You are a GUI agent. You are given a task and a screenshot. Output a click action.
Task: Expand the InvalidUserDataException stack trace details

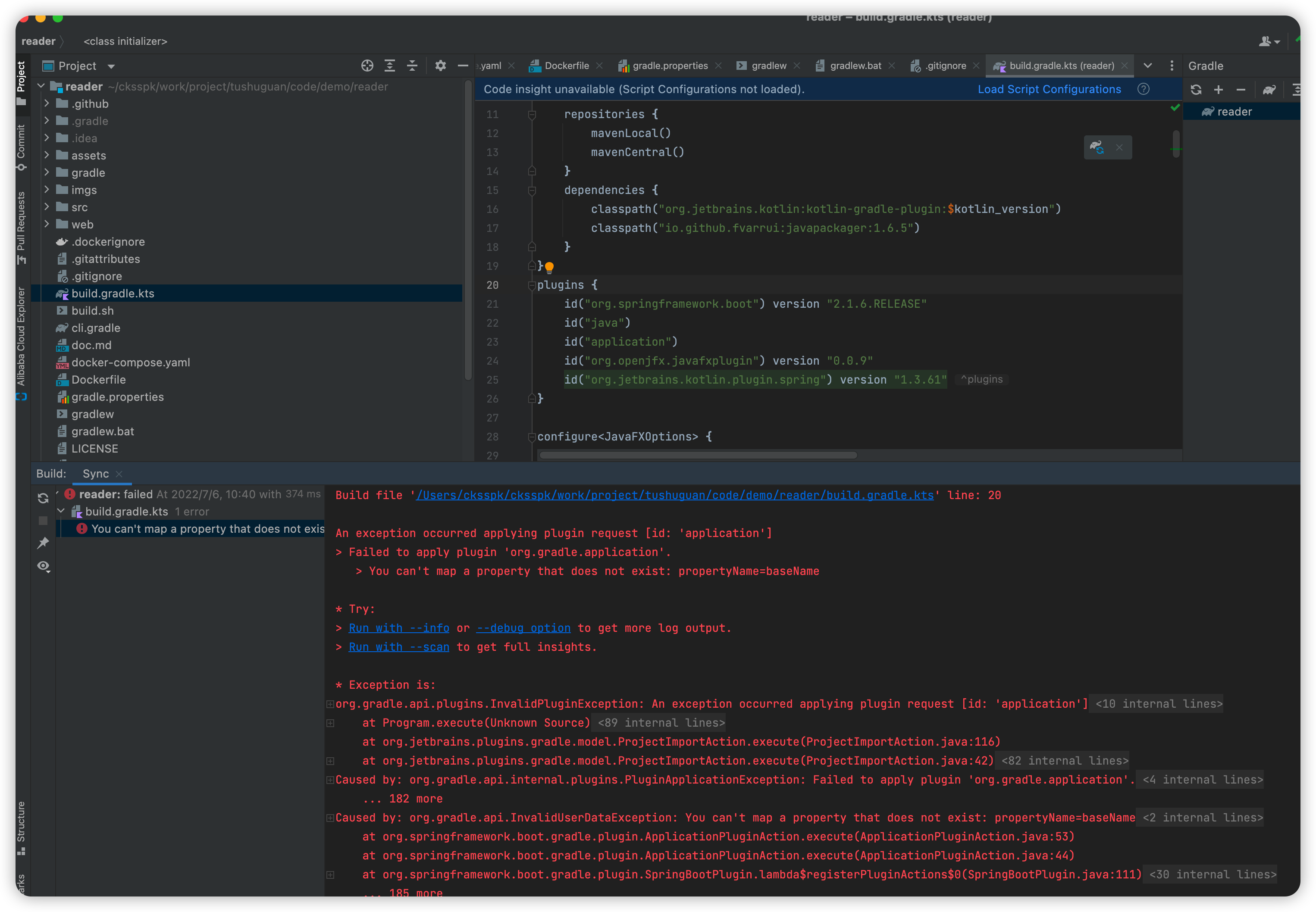click(330, 817)
